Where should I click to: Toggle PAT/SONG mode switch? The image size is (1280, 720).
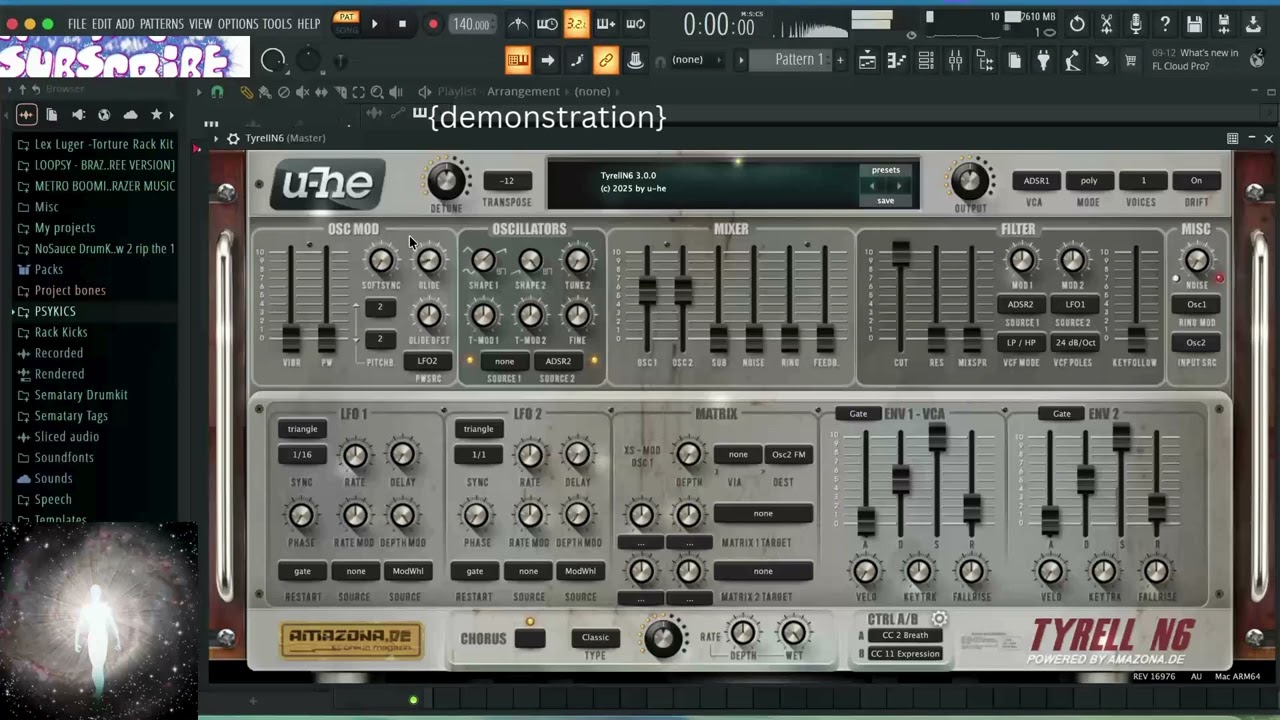346,23
